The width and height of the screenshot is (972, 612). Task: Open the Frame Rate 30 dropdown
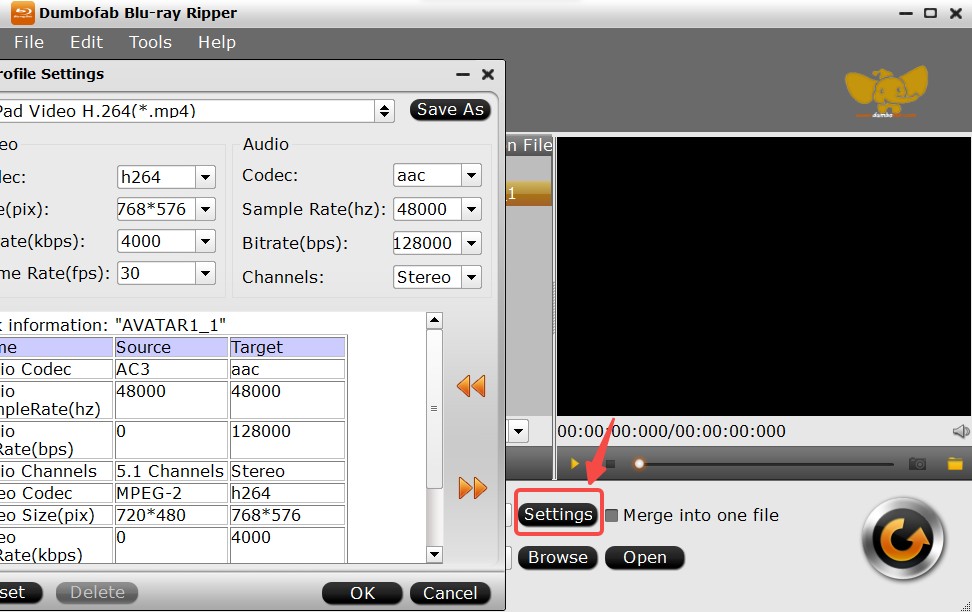click(207, 272)
